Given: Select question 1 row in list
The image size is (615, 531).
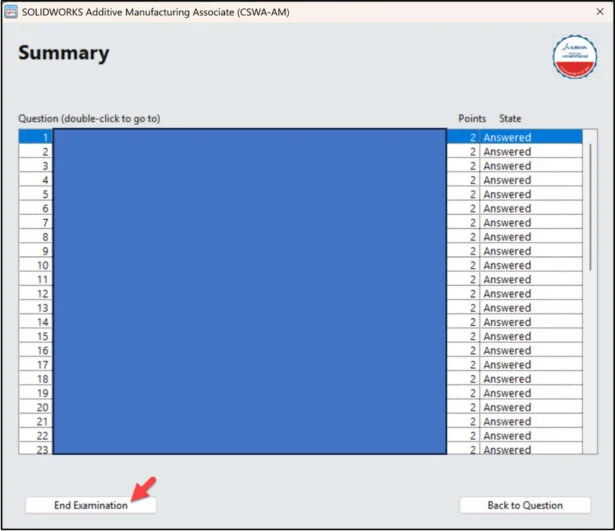Looking at the screenshot, I should (x=249, y=137).
